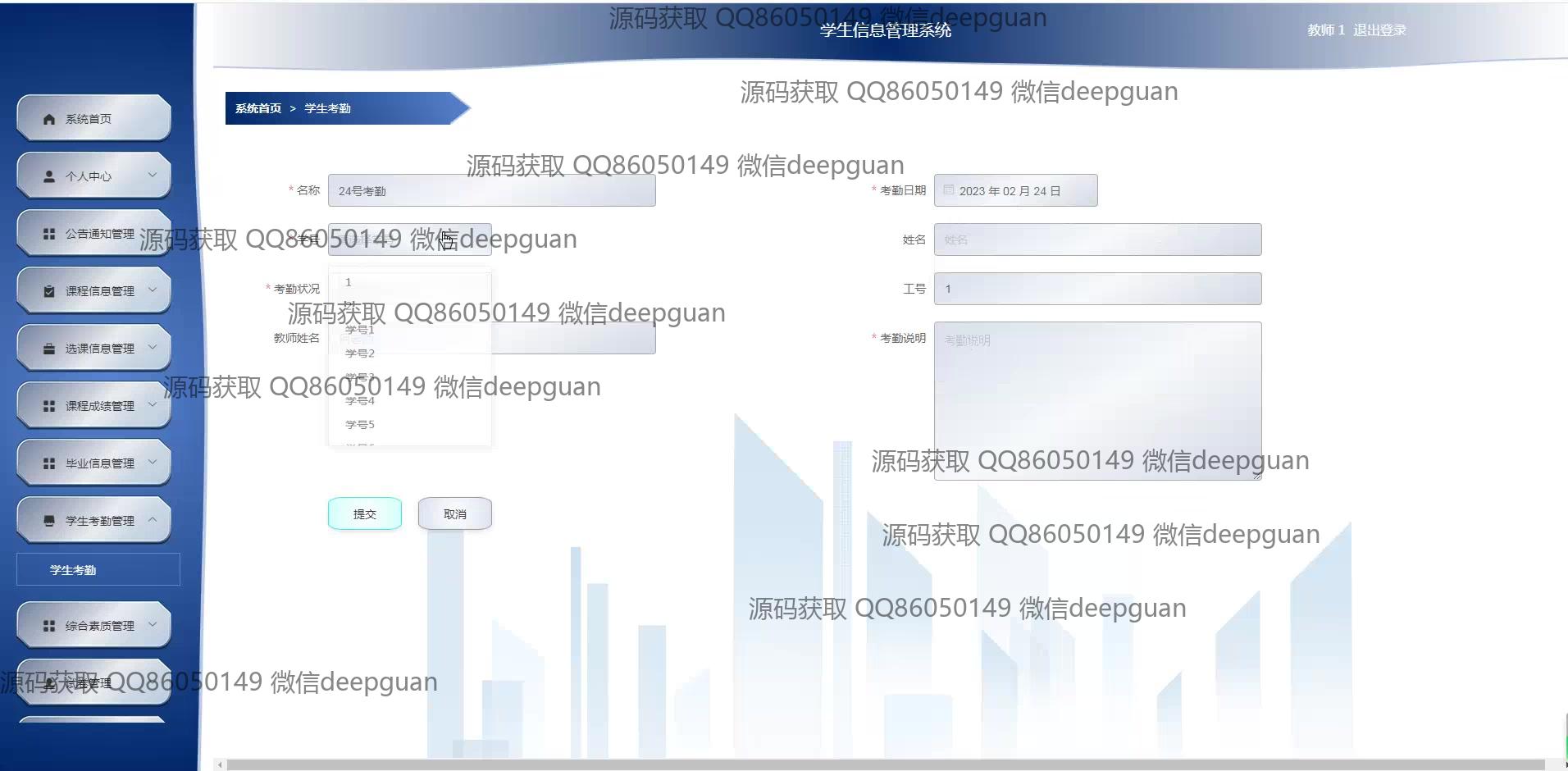The image size is (1568, 771).
Task: Collapse the 学生考勤管理 chevron
Action: coord(153,519)
